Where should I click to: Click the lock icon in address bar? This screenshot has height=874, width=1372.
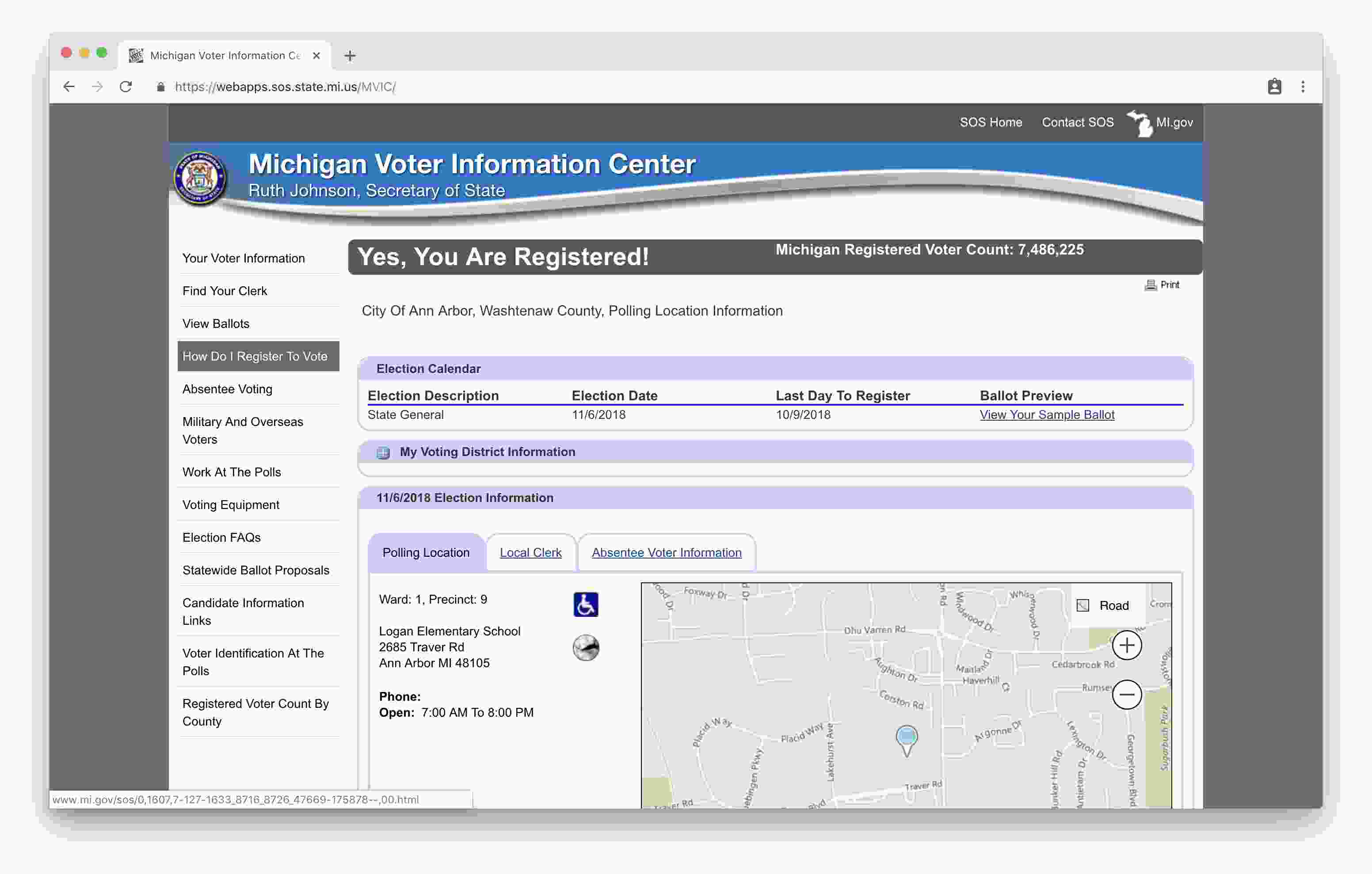click(161, 87)
